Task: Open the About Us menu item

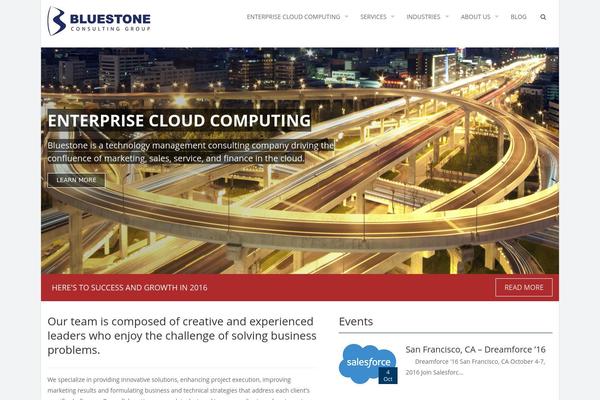Action: [x=475, y=17]
